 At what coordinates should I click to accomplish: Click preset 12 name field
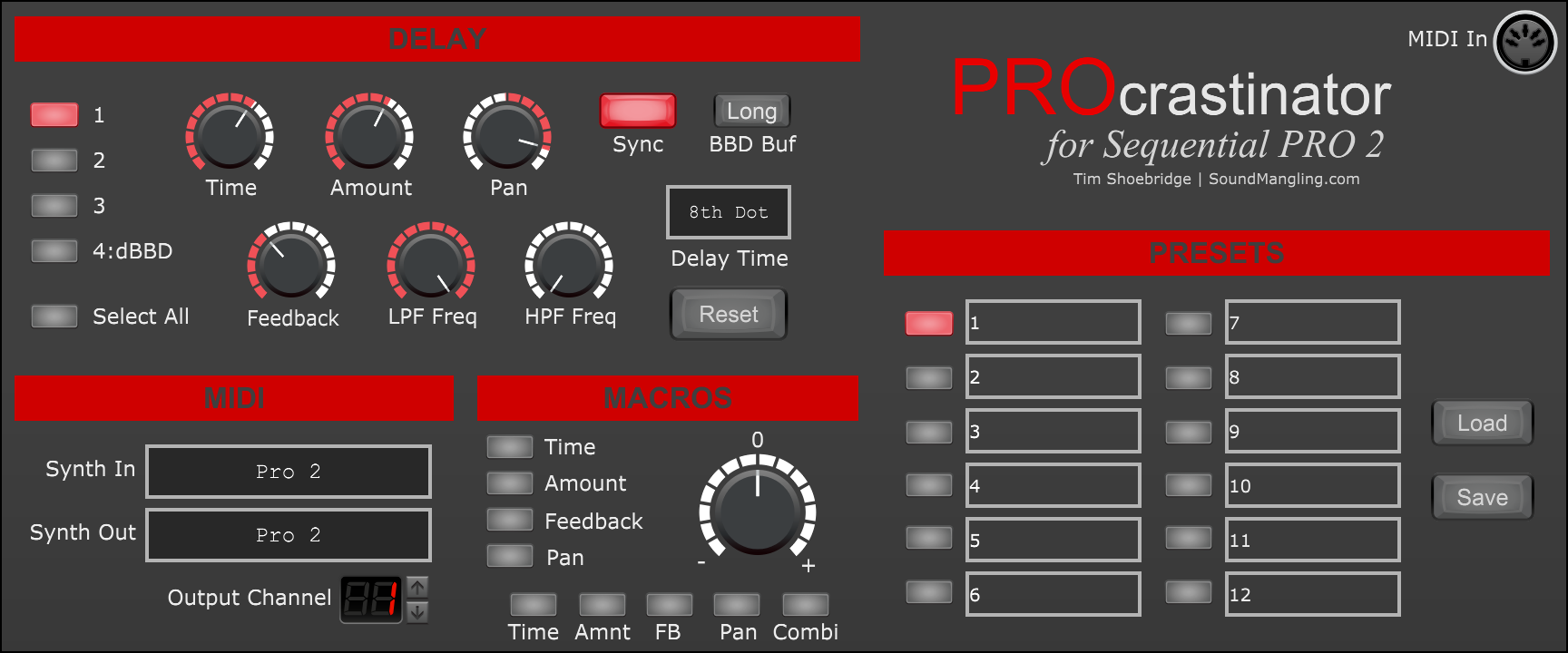[x=1313, y=594]
